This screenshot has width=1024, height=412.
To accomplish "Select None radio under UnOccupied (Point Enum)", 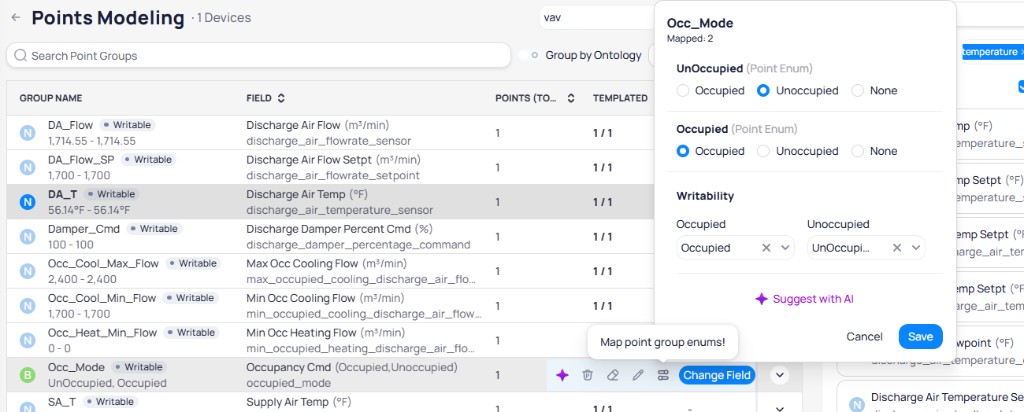I will click(857, 91).
